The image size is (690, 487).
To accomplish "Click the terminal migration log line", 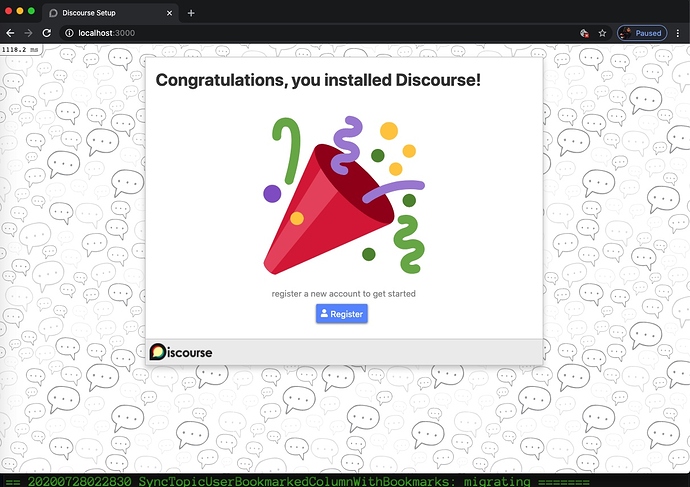I will 297,481.
